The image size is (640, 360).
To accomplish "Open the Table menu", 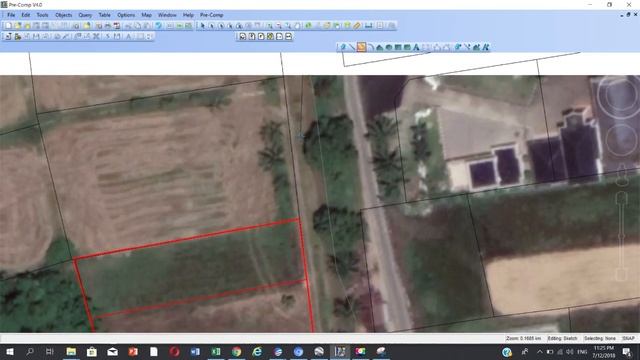I will [104, 15].
